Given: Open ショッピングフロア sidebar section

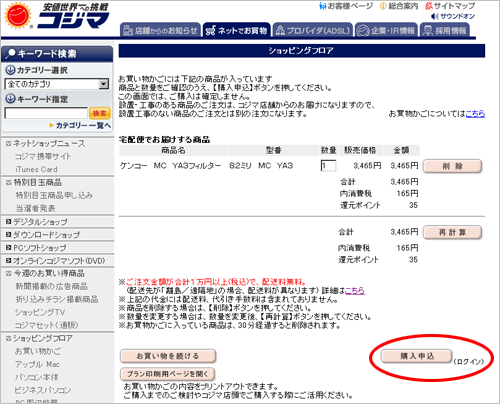Looking at the screenshot, I should [x=43, y=338].
